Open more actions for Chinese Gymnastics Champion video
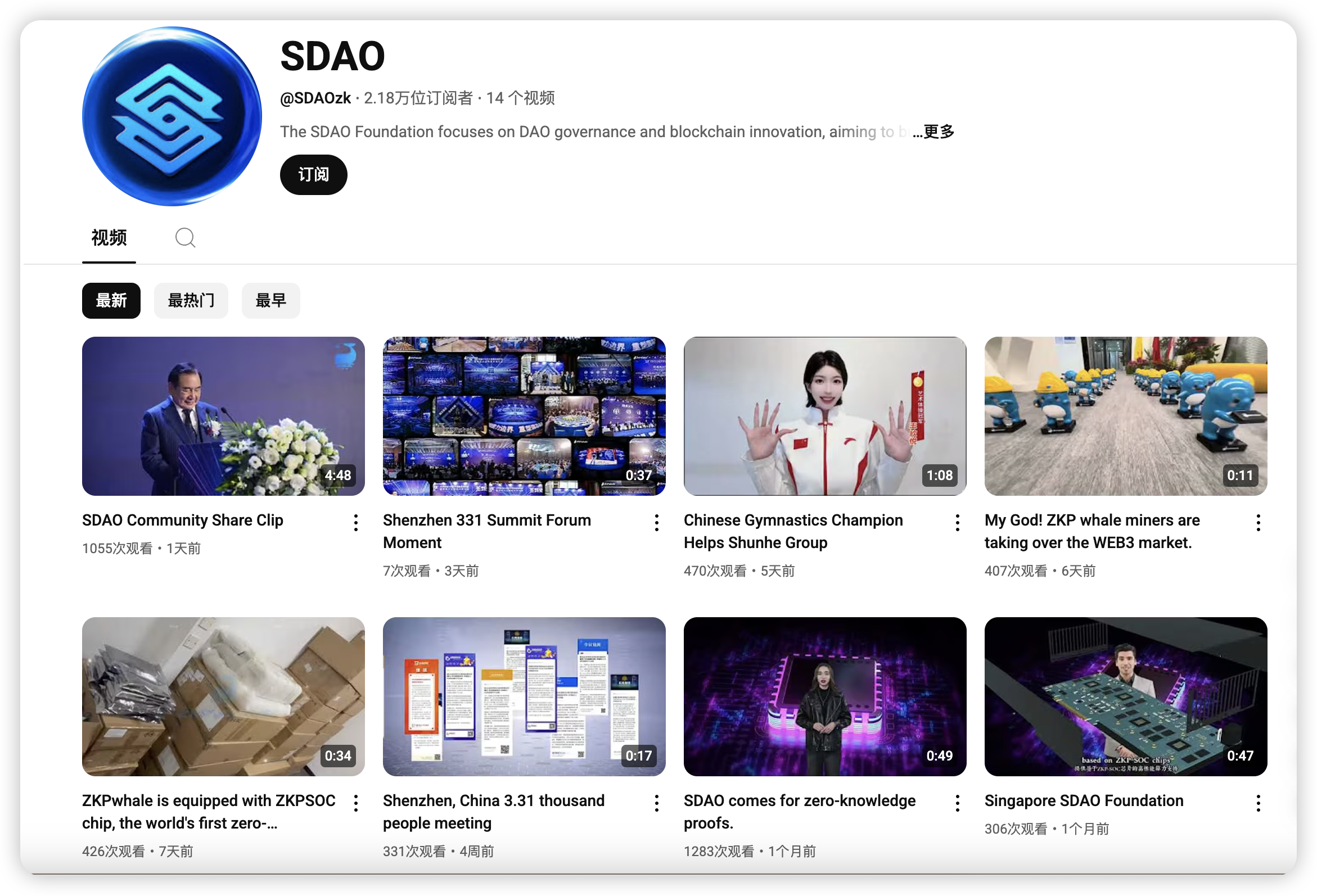The image size is (1317, 896). 957,522
